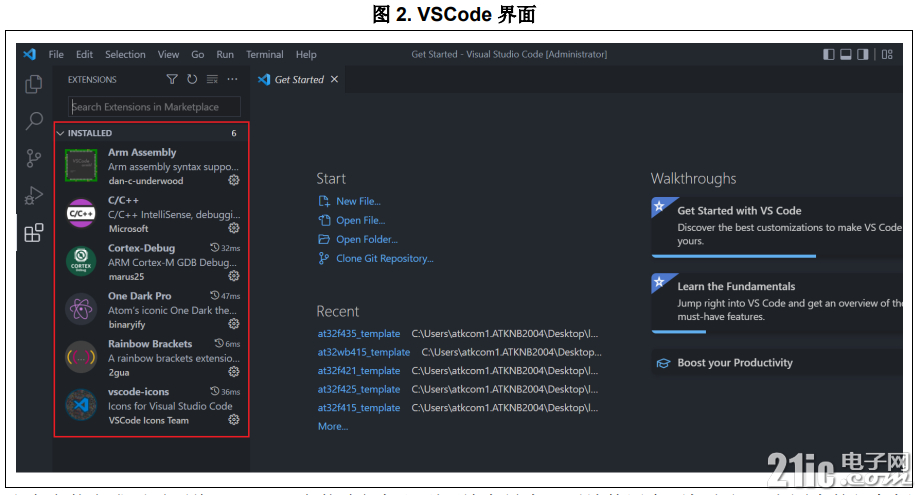Open the Go menu
The height and width of the screenshot is (495, 921).
(x=198, y=54)
